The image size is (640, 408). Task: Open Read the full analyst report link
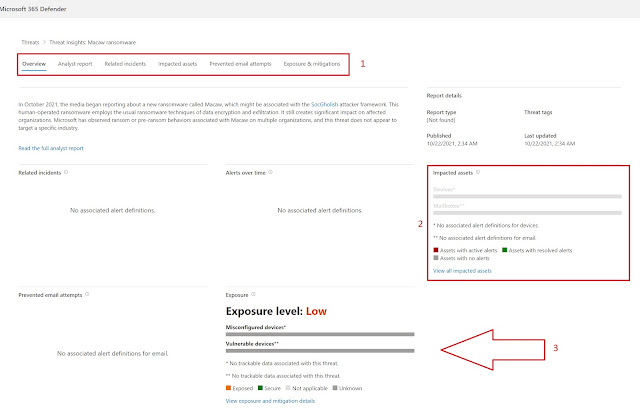coord(51,148)
